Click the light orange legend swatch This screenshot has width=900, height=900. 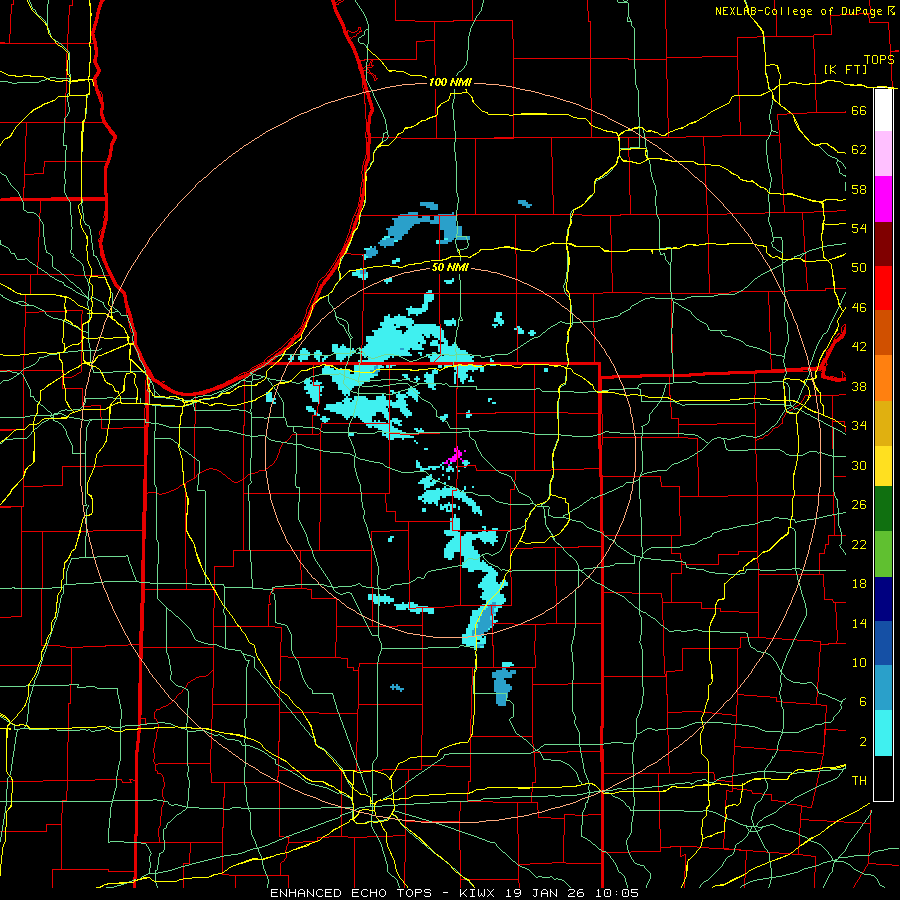(x=883, y=378)
